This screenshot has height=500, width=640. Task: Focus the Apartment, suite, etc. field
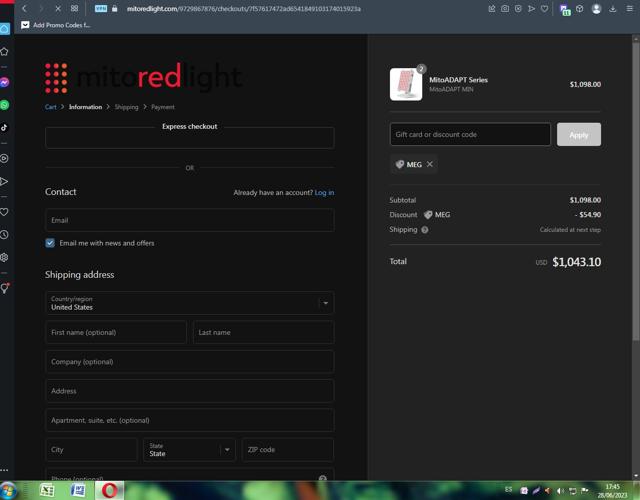click(x=190, y=420)
